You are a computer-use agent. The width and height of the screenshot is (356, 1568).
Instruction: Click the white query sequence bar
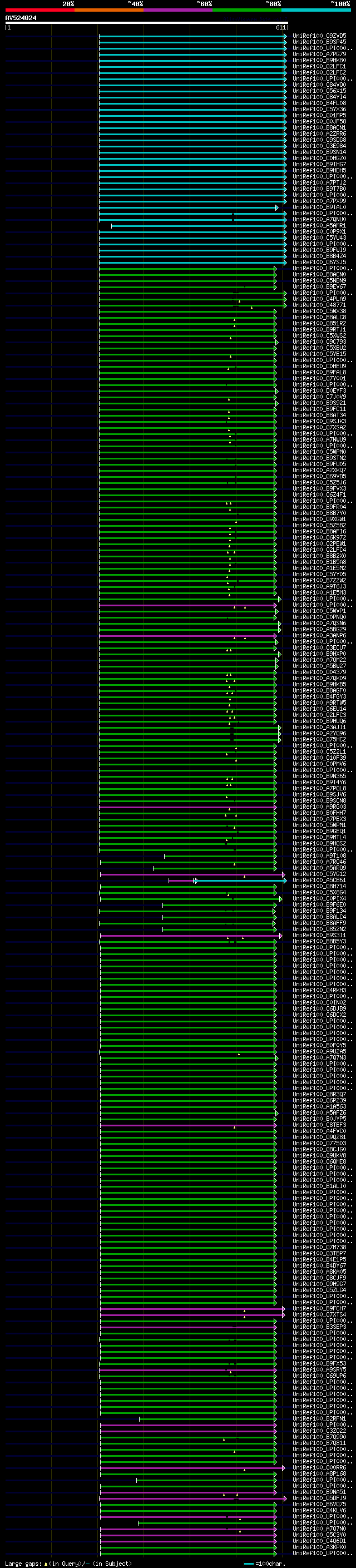click(147, 22)
